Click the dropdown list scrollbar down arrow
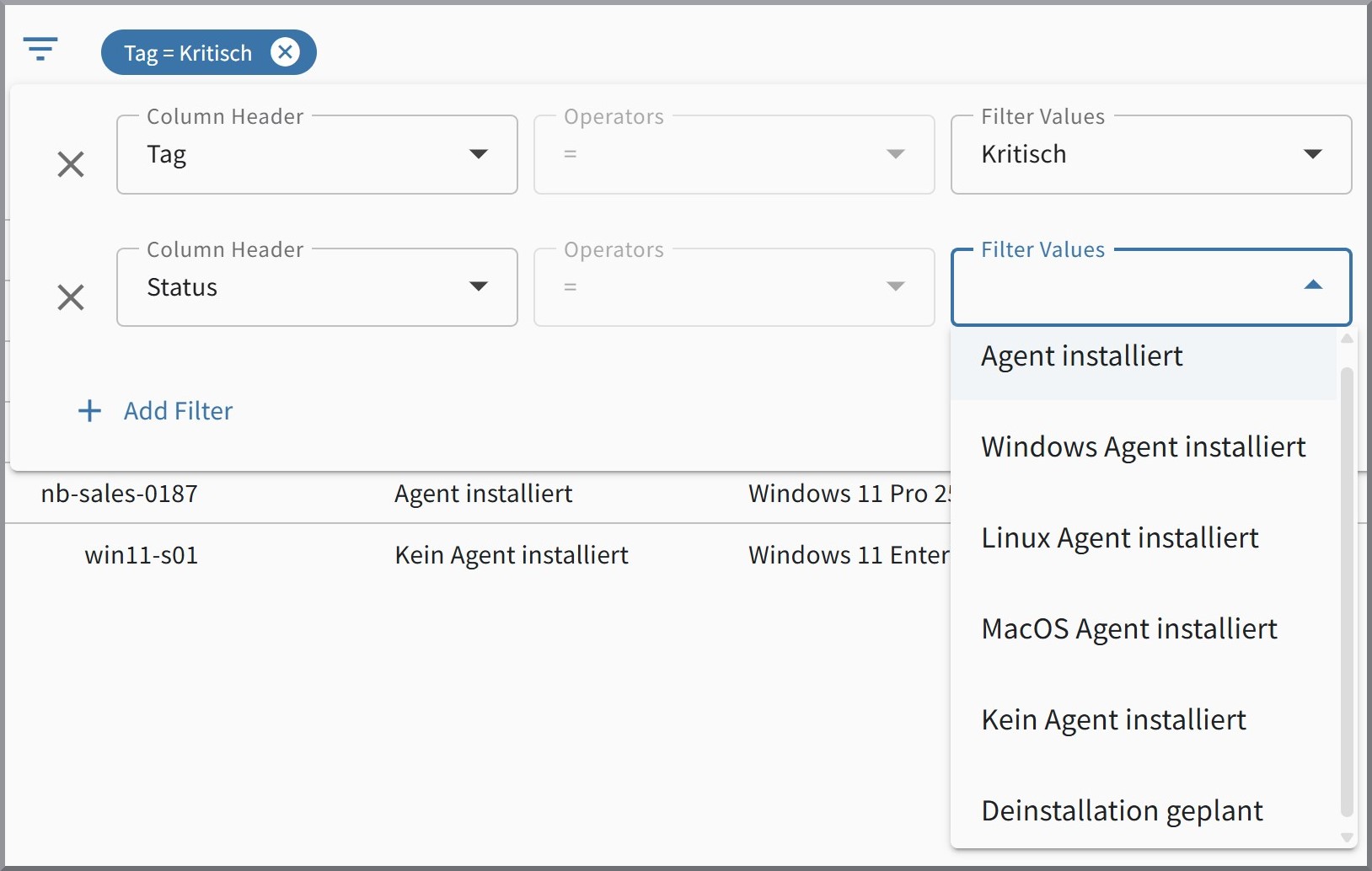 coord(1347,837)
